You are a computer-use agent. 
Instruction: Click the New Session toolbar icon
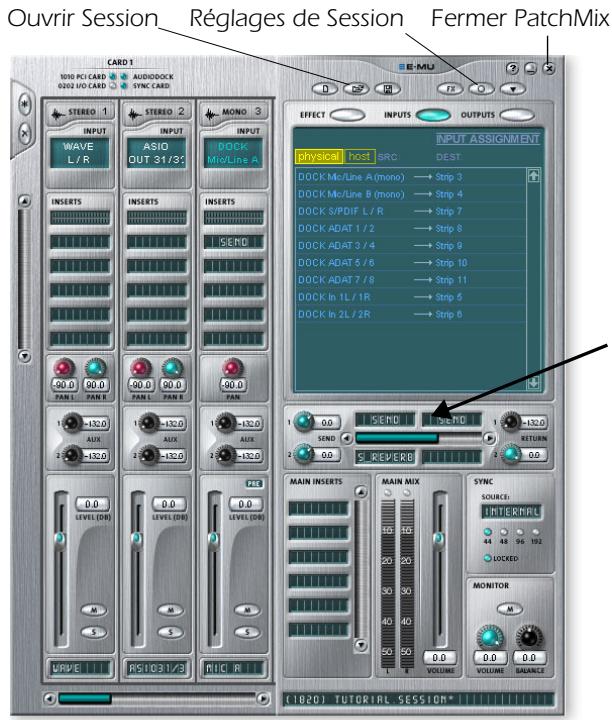[x=325, y=89]
